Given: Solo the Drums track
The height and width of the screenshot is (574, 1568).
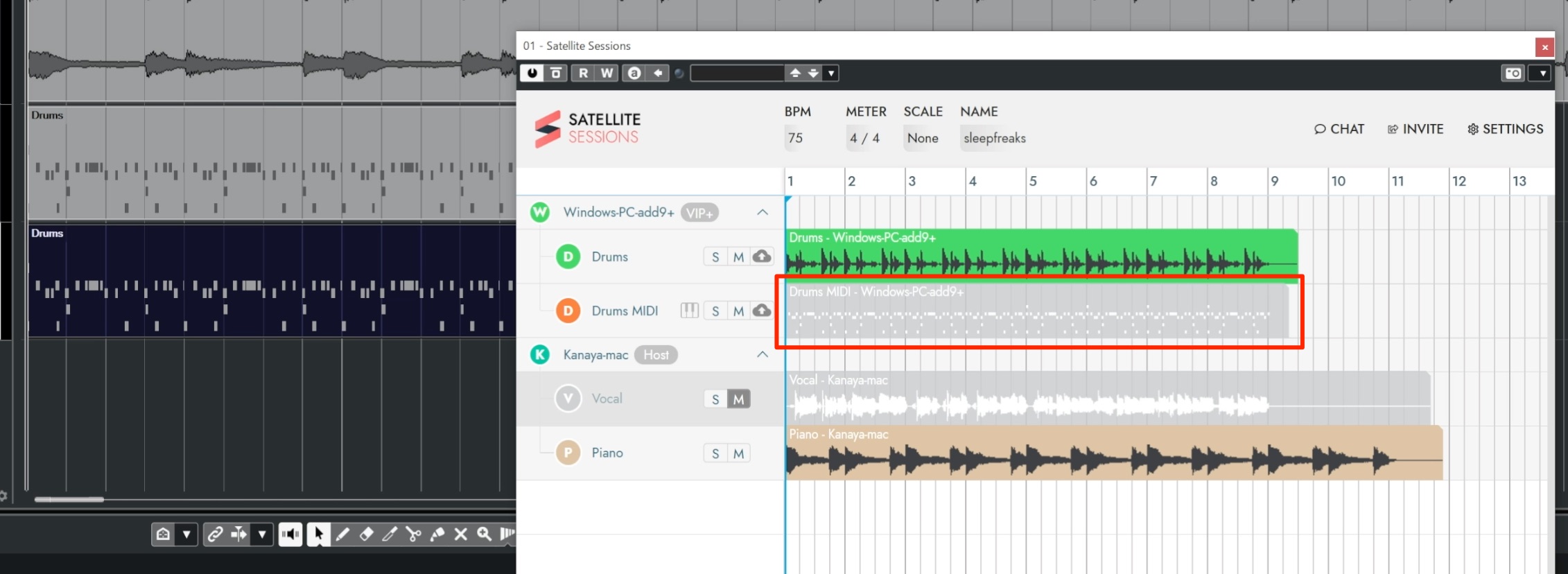Looking at the screenshot, I should [715, 257].
